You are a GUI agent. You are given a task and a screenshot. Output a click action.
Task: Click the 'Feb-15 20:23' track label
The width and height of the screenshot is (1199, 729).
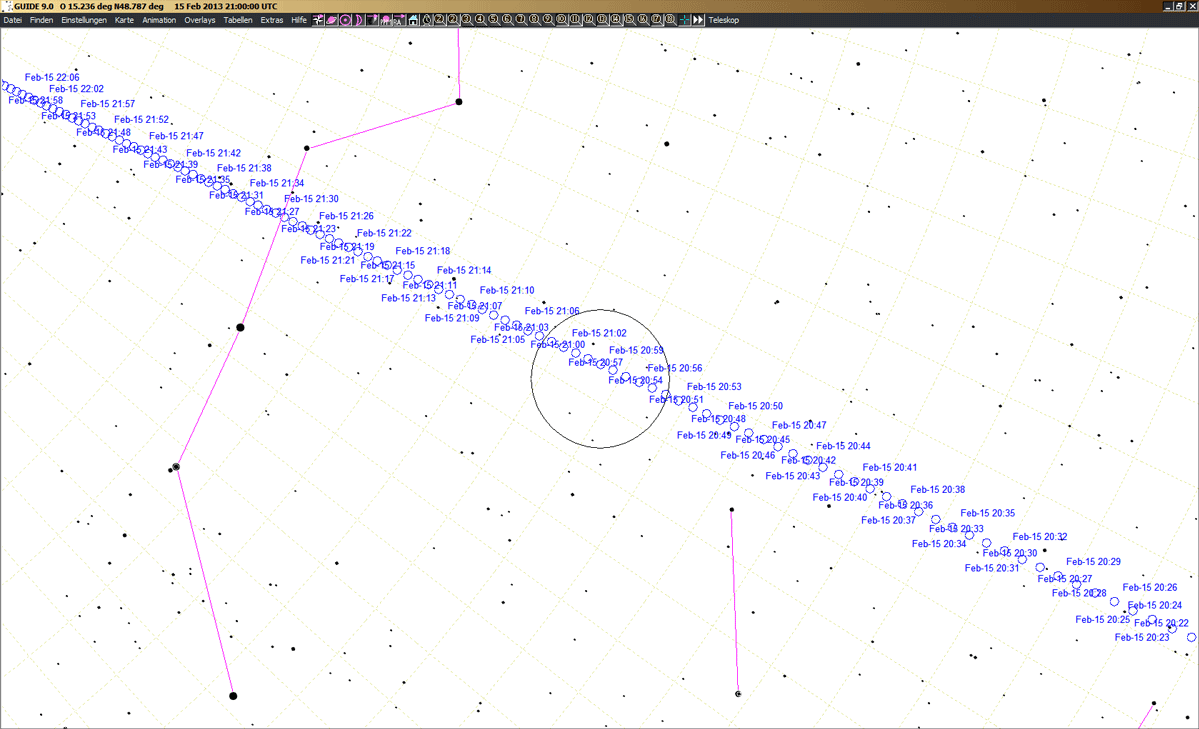coord(1142,637)
